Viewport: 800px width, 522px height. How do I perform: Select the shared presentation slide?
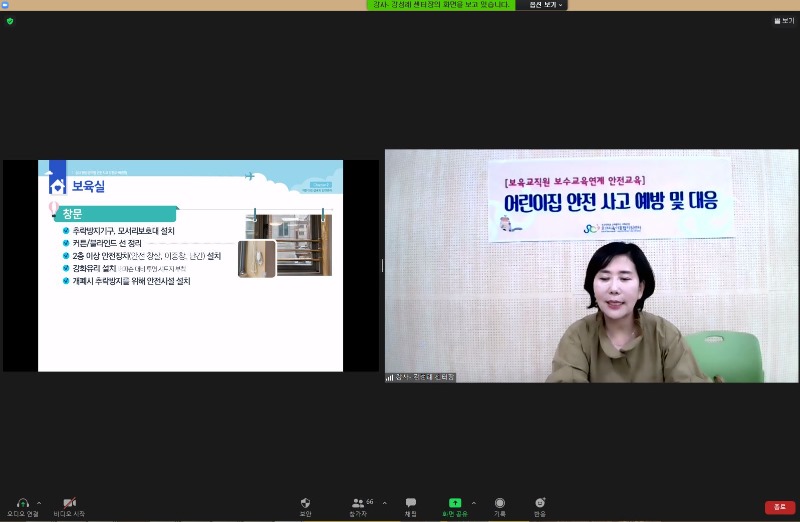click(x=190, y=265)
